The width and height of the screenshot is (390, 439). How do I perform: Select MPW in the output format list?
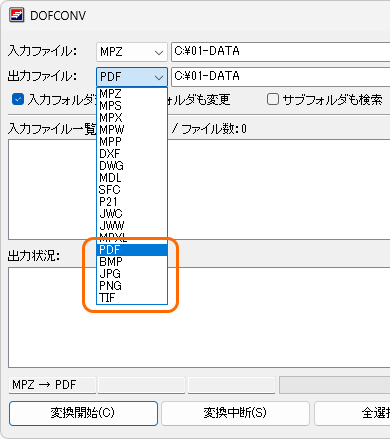click(x=132, y=130)
